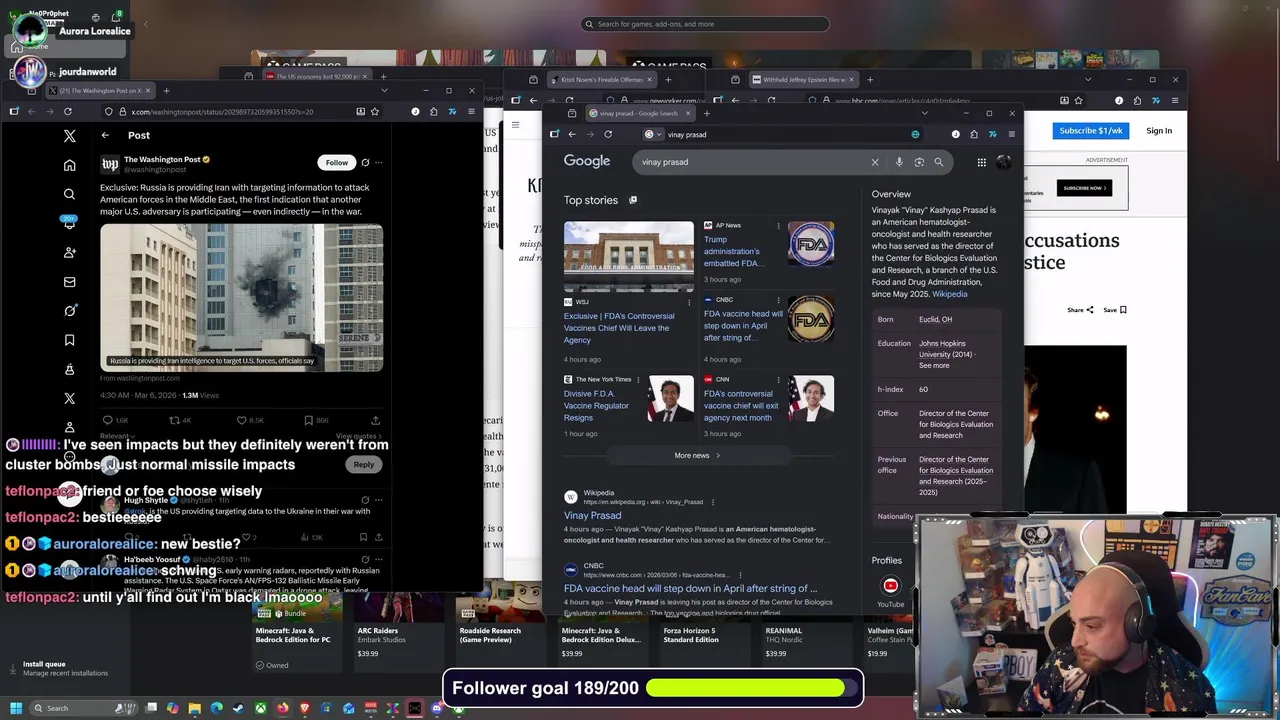This screenshot has width=1280, height=720.
Task: Switch to the Washington Post on X tab
Action: point(100,91)
